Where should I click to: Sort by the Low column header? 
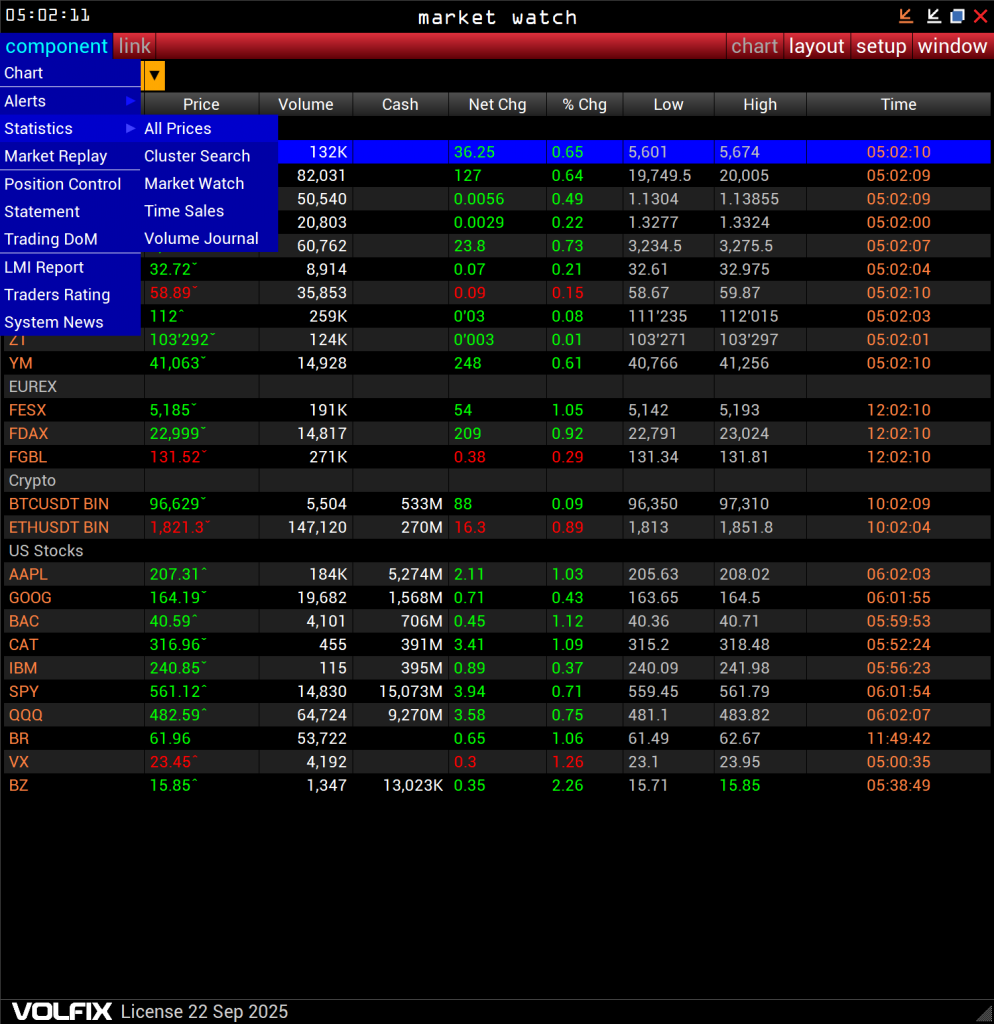(669, 104)
